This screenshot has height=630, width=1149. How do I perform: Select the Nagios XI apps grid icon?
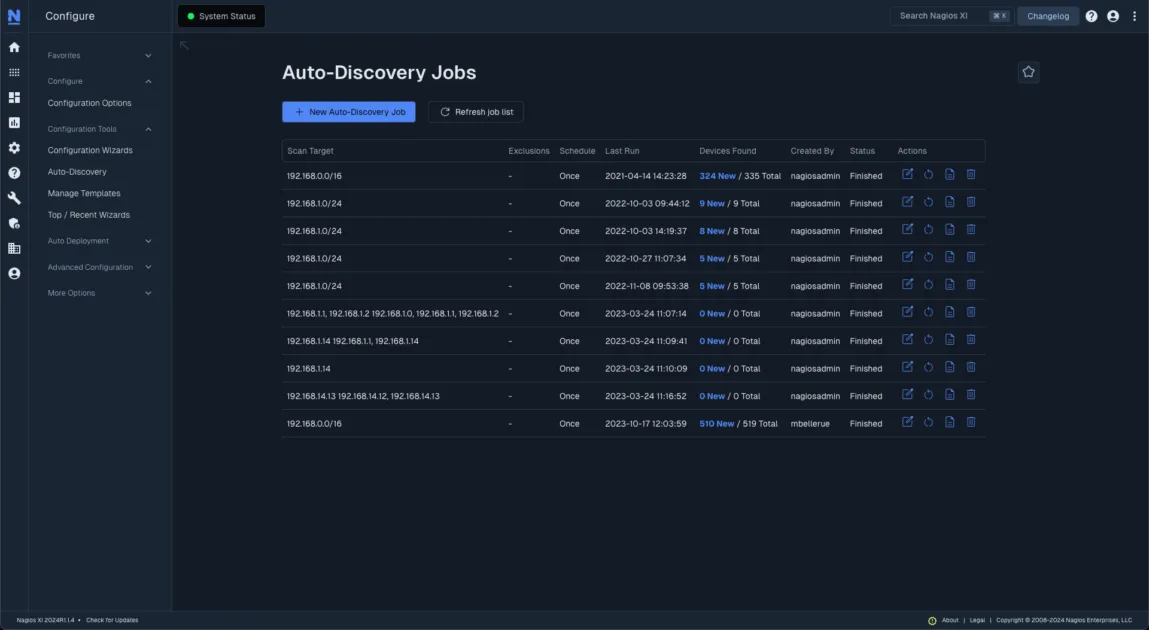coord(14,71)
